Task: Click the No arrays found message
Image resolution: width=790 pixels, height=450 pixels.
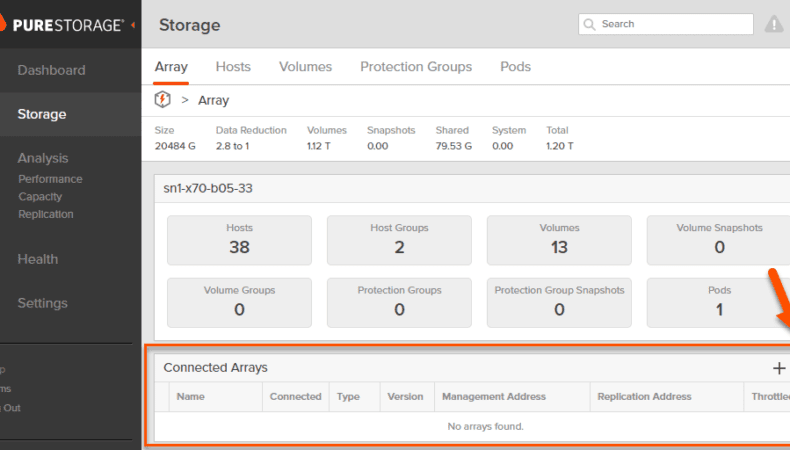Action: click(485, 426)
